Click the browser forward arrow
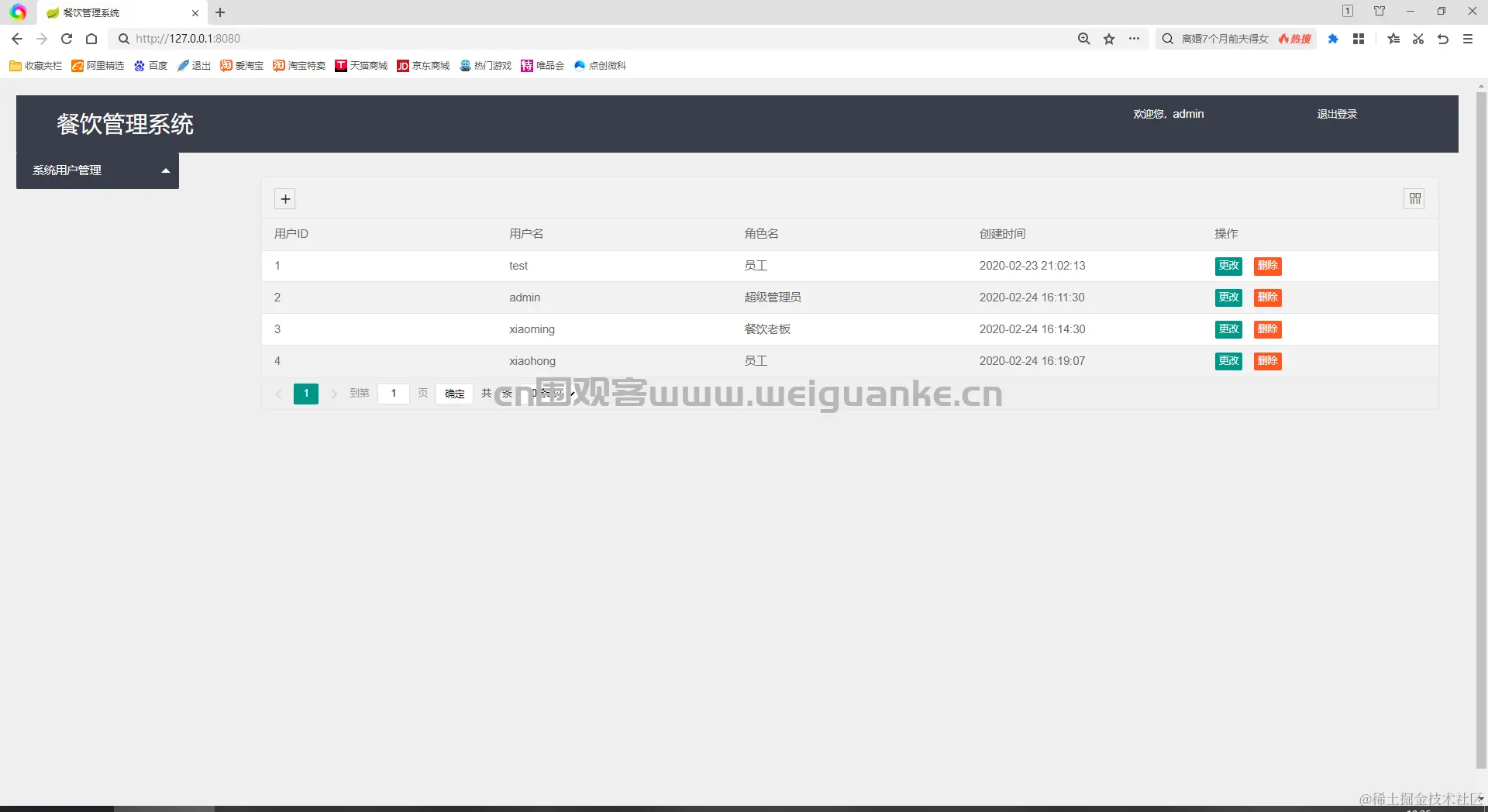Viewport: 1488px width, 812px height. pyautogui.click(x=42, y=39)
